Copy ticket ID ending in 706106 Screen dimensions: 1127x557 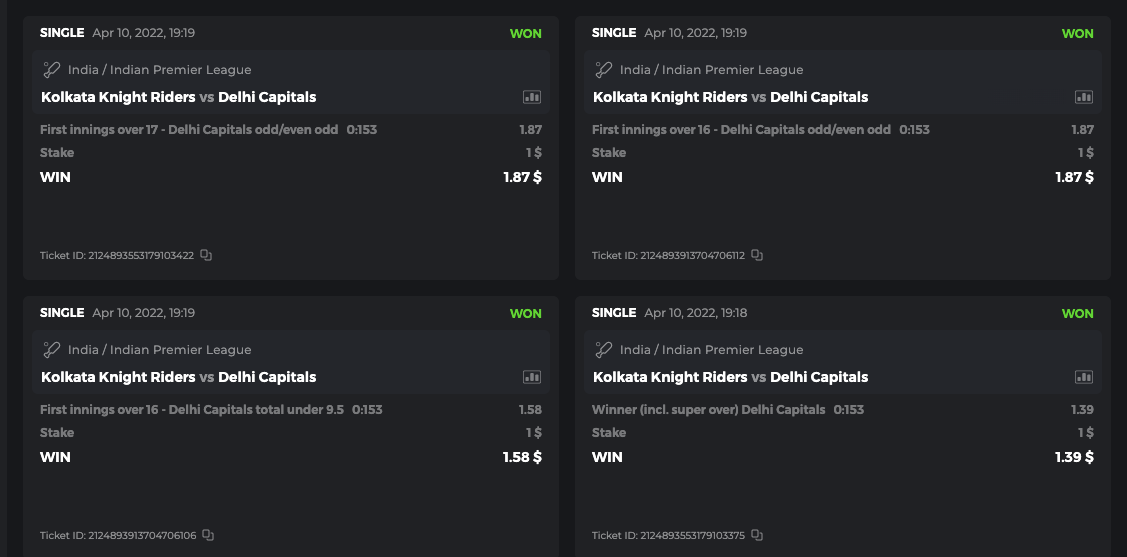pos(208,535)
